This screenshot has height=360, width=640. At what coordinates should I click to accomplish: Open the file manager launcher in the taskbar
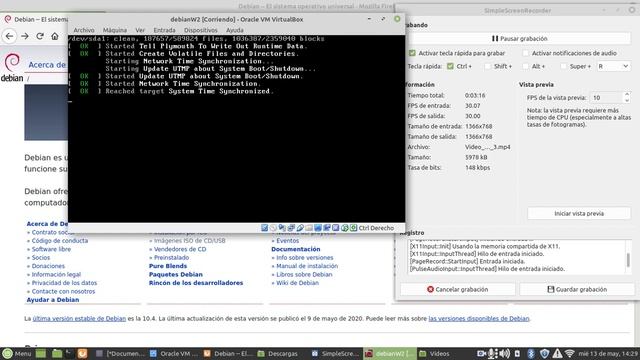click(57, 353)
